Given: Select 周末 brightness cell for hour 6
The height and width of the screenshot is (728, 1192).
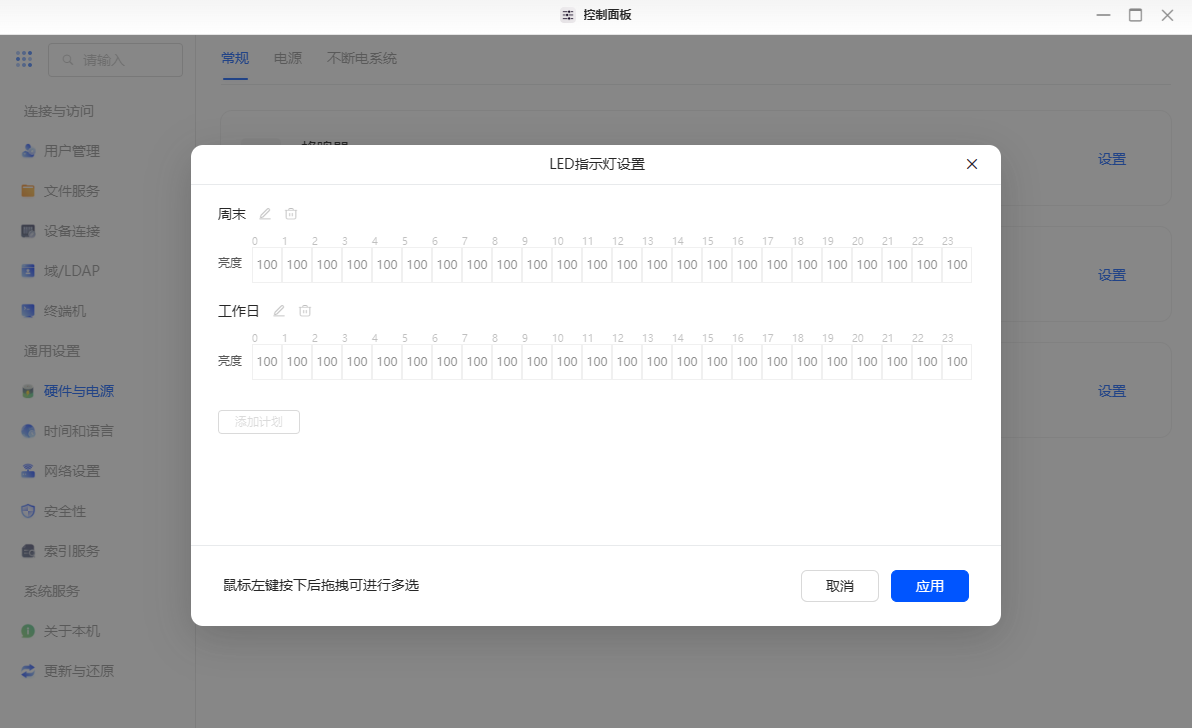Looking at the screenshot, I should [x=447, y=264].
